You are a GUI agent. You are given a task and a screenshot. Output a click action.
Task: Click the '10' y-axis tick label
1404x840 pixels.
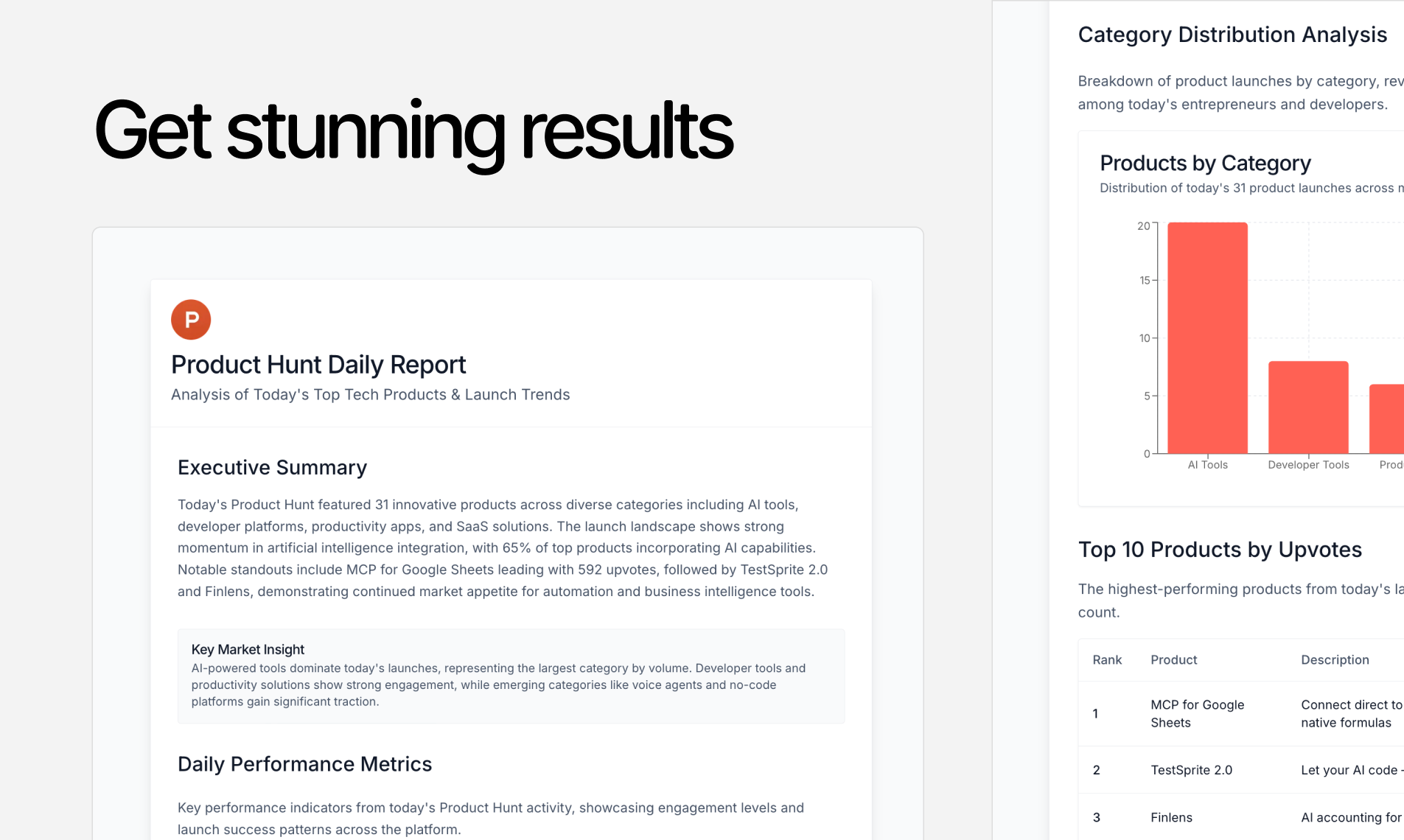(x=1144, y=338)
